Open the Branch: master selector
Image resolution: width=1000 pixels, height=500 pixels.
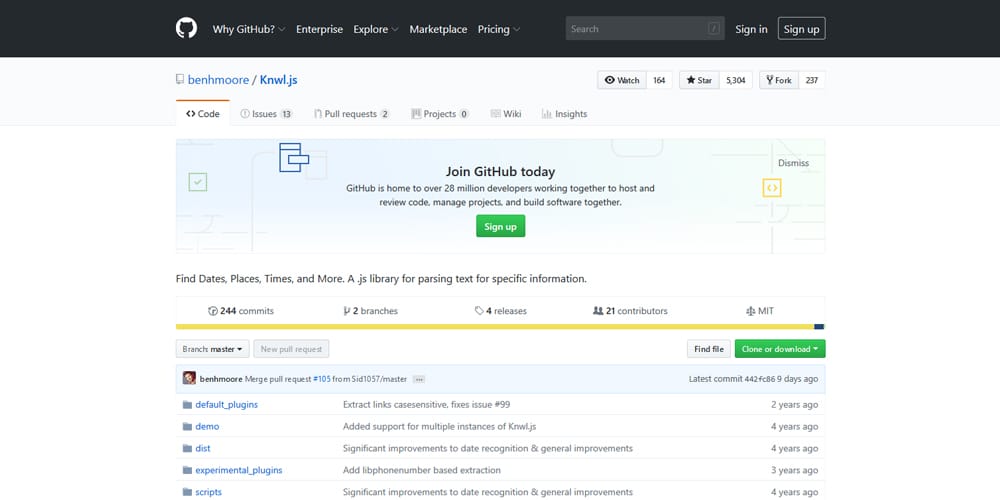[212, 349]
